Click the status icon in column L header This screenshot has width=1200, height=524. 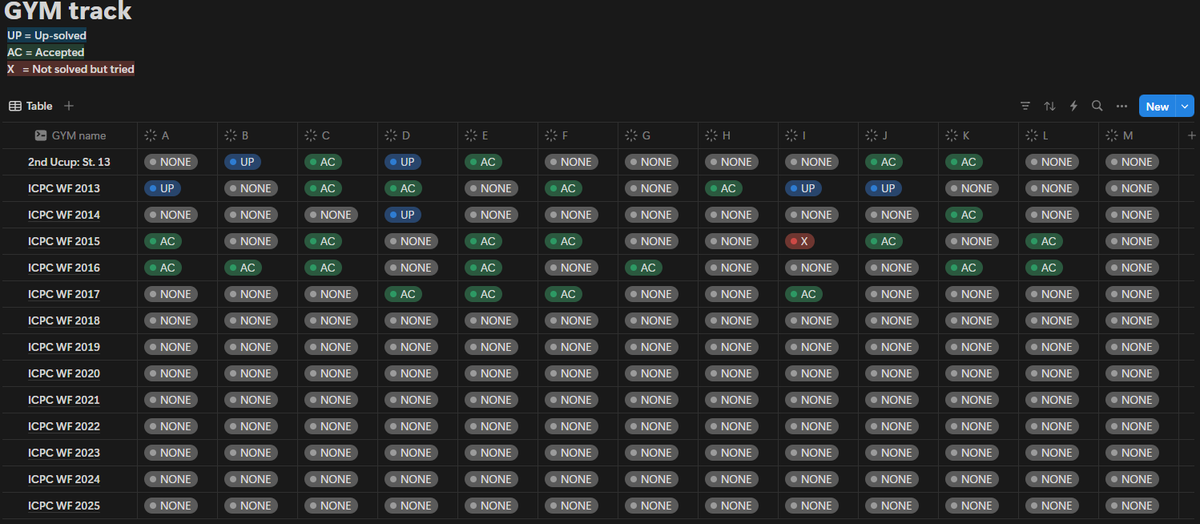pos(1031,135)
